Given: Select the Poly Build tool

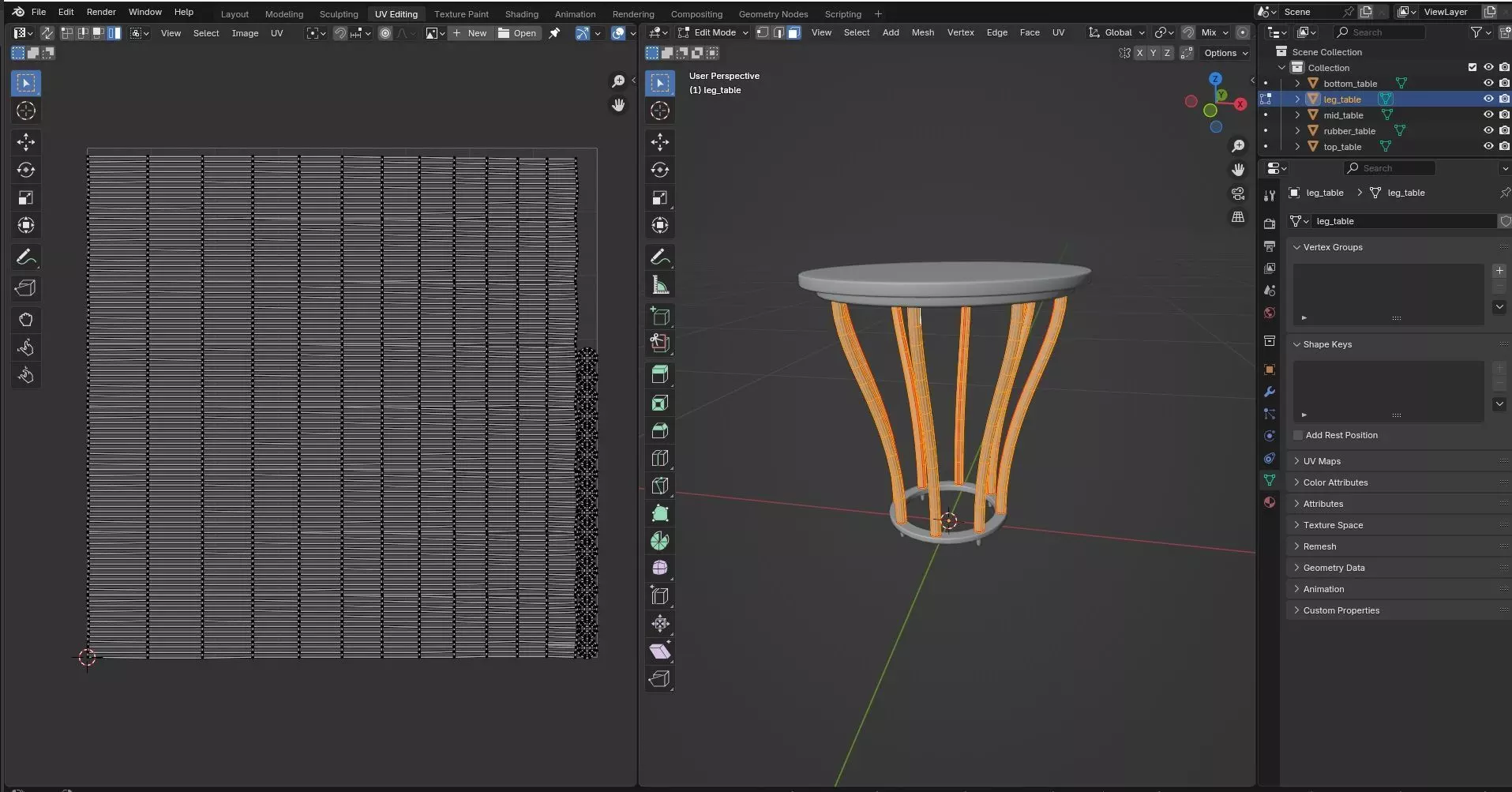Looking at the screenshot, I should tap(660, 513).
